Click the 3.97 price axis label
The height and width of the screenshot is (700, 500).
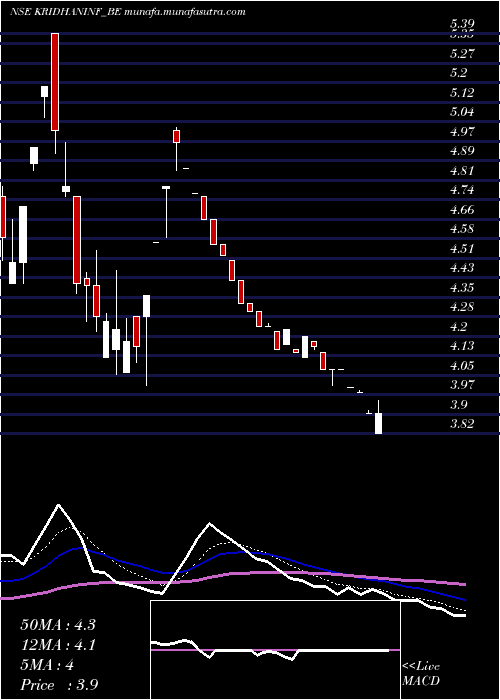click(462, 385)
